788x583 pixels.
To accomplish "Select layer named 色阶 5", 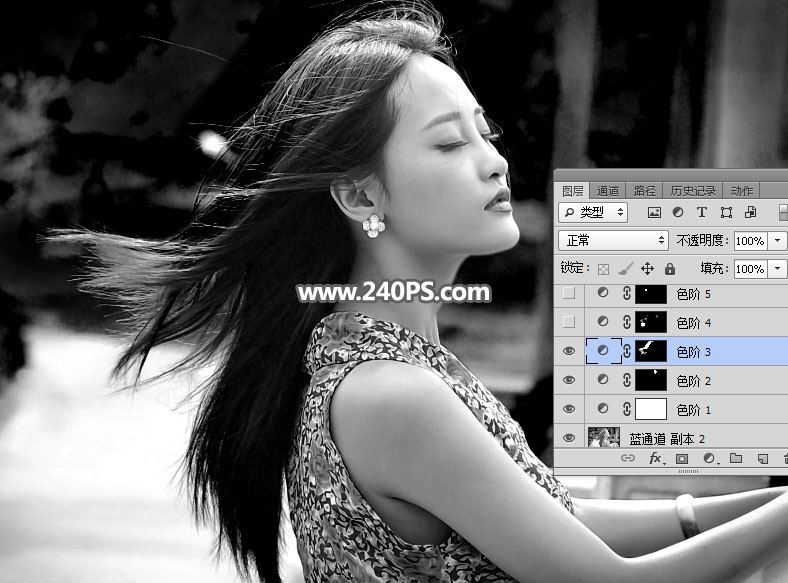I will 693,294.
